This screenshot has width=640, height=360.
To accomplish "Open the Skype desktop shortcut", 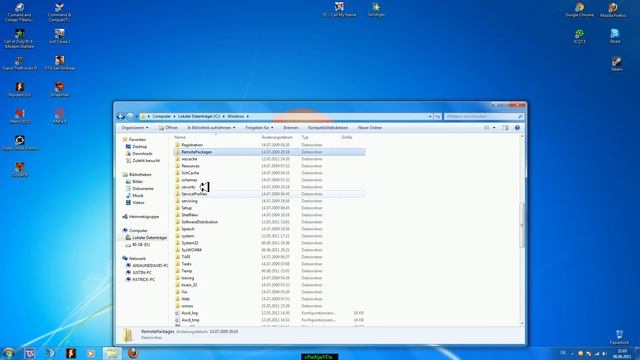I will click(615, 36).
